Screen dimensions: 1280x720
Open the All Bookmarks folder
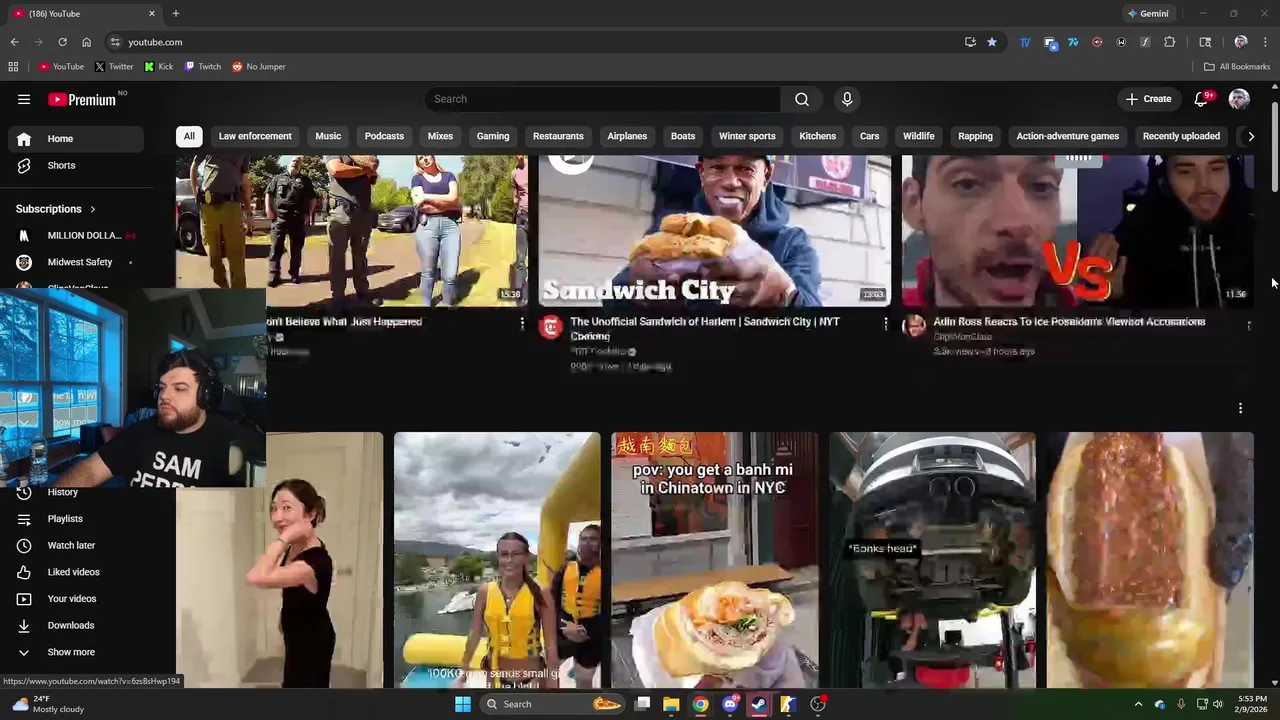pyautogui.click(x=1237, y=67)
